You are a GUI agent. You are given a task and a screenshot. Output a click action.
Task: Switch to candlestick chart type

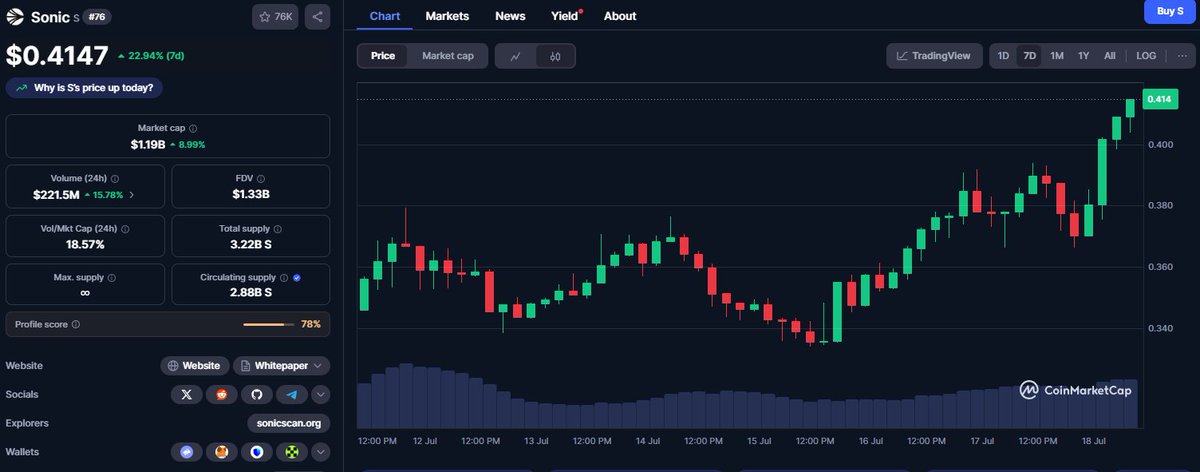click(554, 56)
